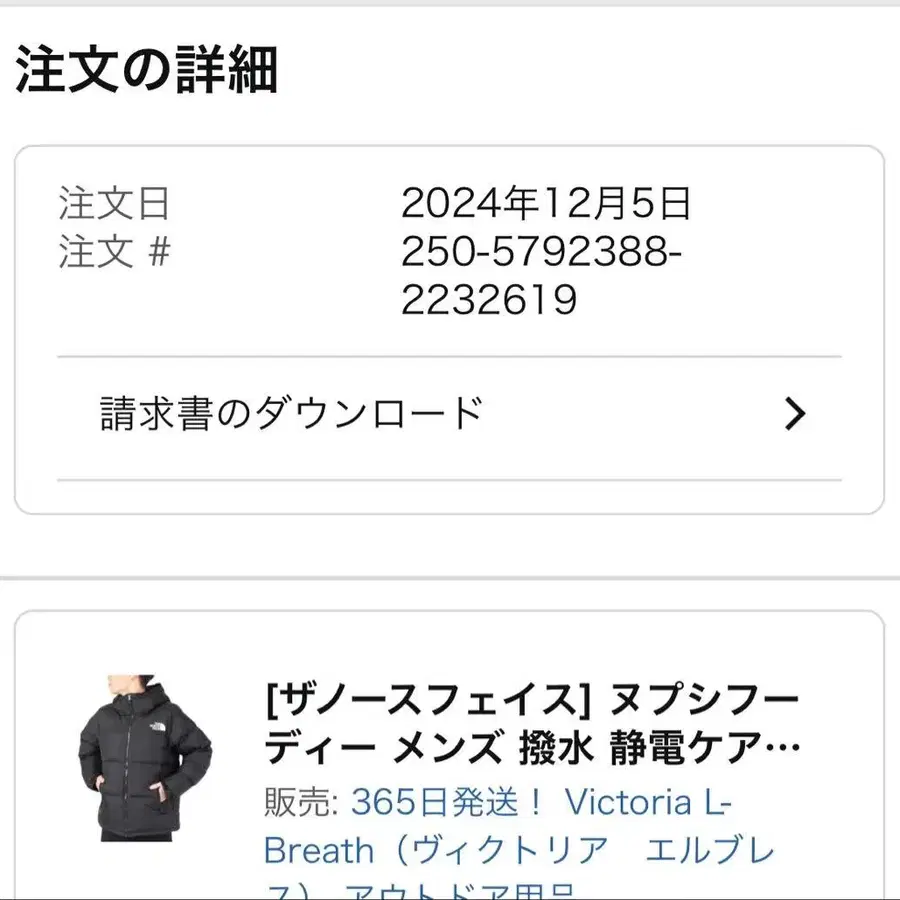Tap the ディー メンズ 撥水 静電ケア title line
This screenshot has width=900, height=900.
pyautogui.click(x=532, y=747)
